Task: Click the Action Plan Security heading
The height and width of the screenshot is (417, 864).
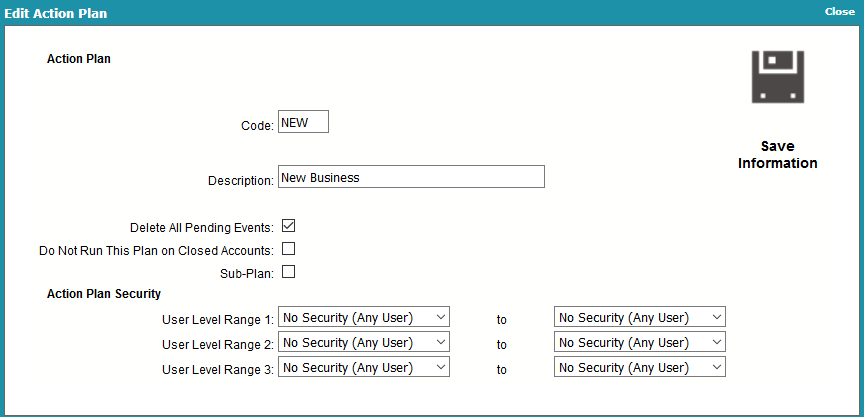Action: 104,294
